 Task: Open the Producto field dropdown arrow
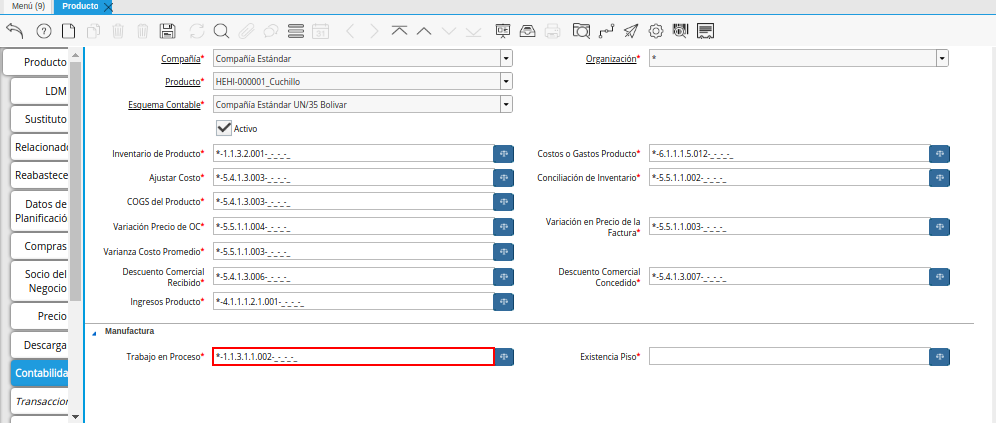pyautogui.click(x=506, y=81)
